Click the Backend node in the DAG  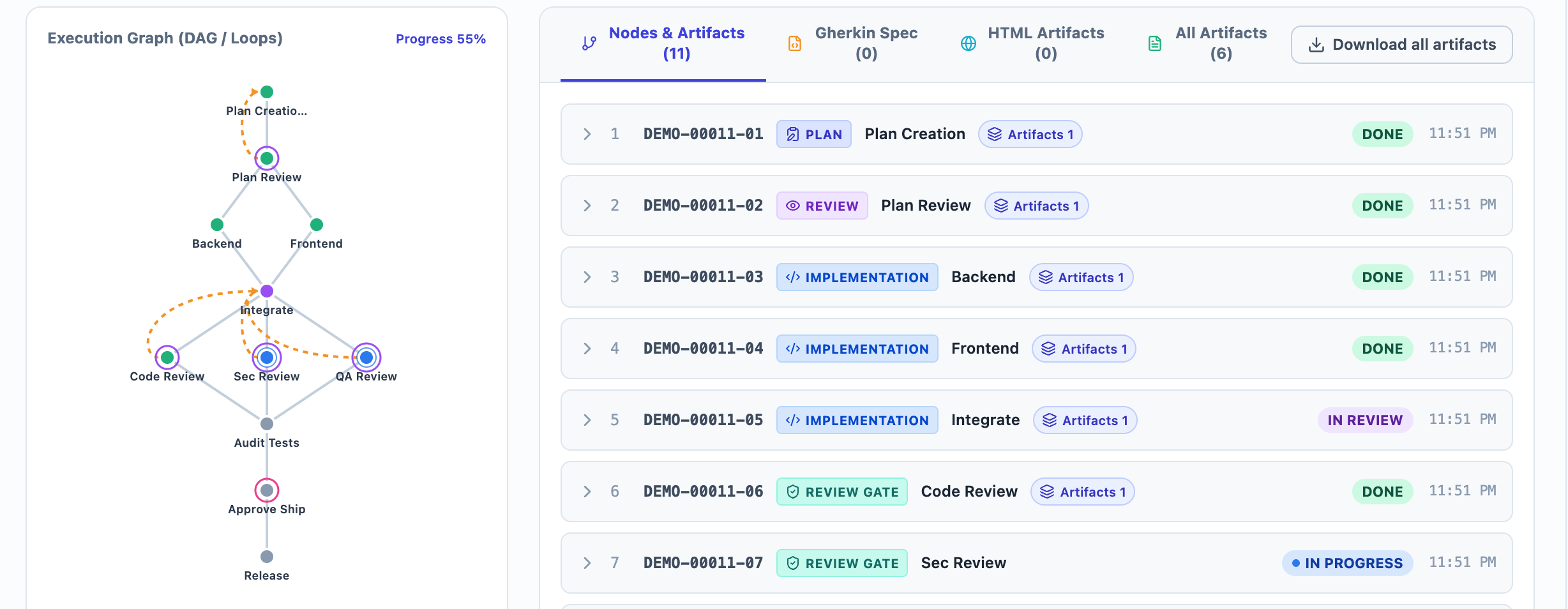coord(217,225)
